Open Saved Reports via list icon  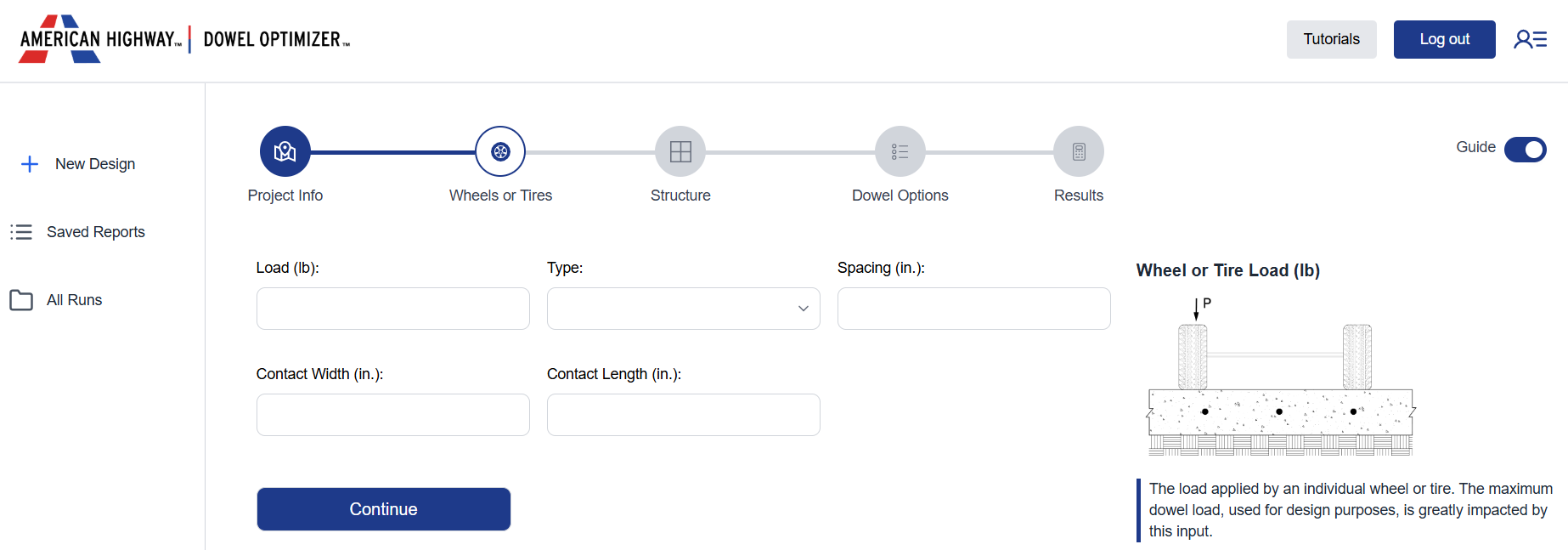pos(21,231)
